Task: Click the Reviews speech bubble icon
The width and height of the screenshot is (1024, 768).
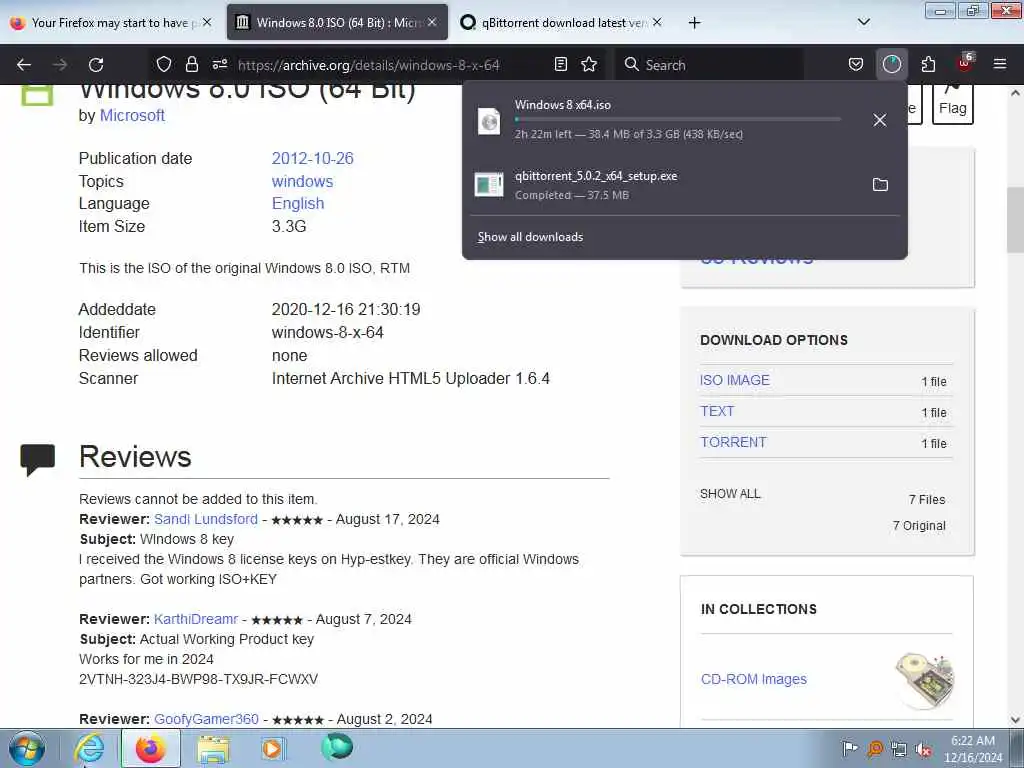Action: point(37,460)
